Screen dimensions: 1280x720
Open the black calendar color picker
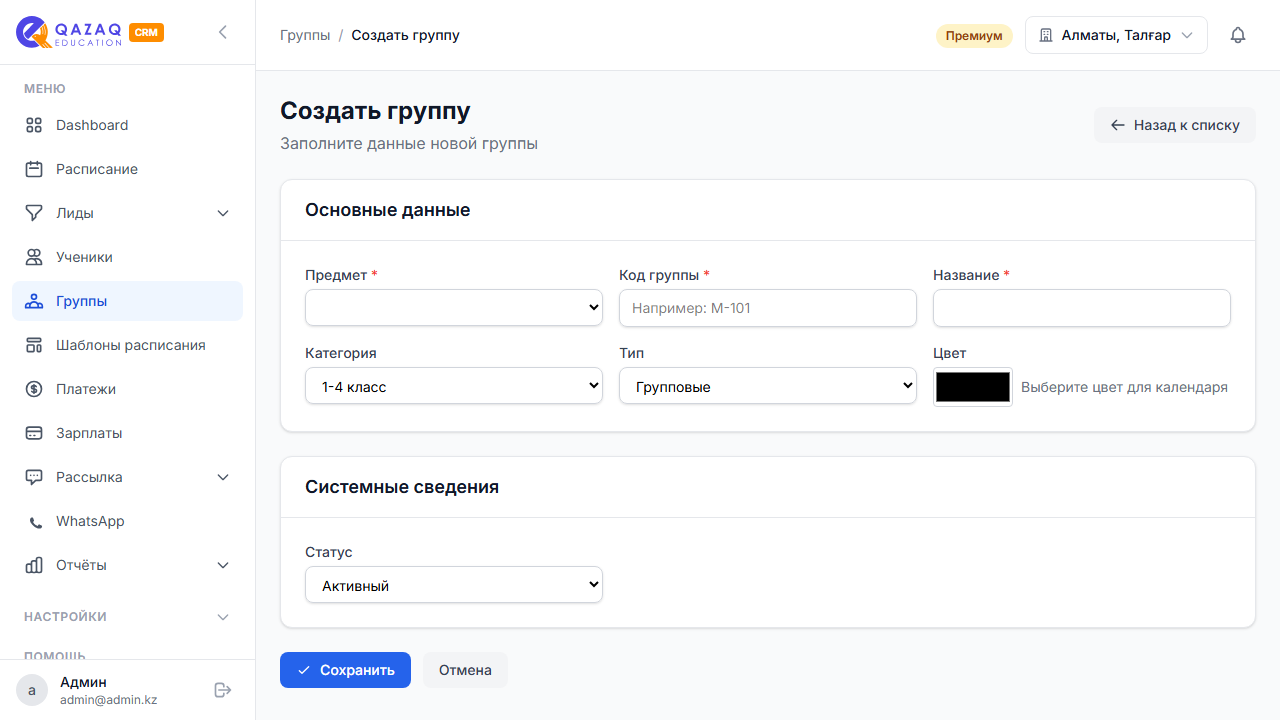973,387
